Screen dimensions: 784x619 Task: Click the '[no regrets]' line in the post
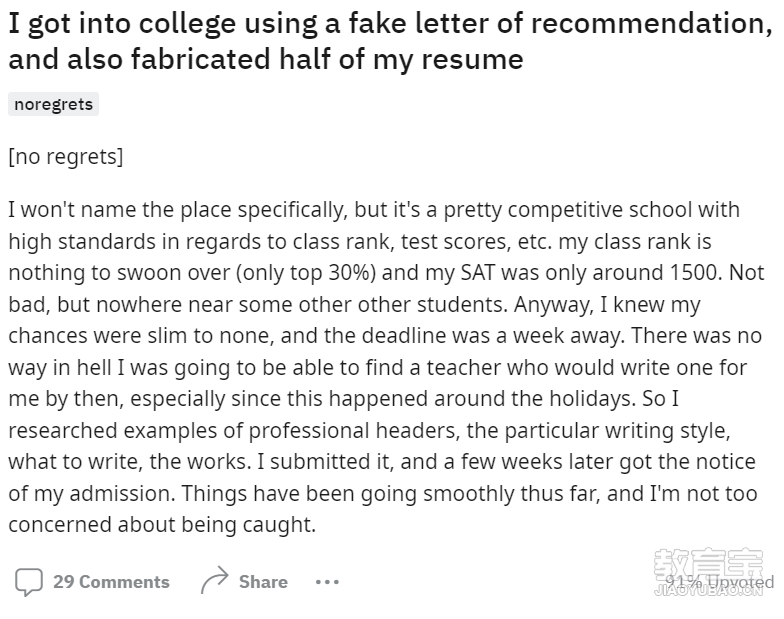click(x=66, y=156)
